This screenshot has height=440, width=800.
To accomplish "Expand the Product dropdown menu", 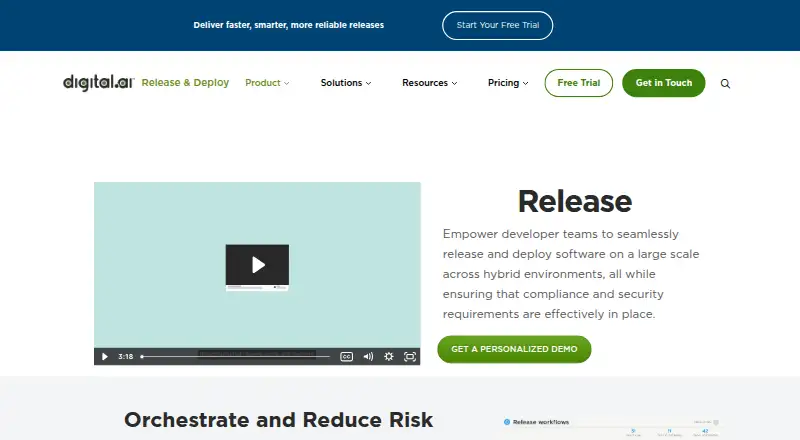I will pos(267,83).
